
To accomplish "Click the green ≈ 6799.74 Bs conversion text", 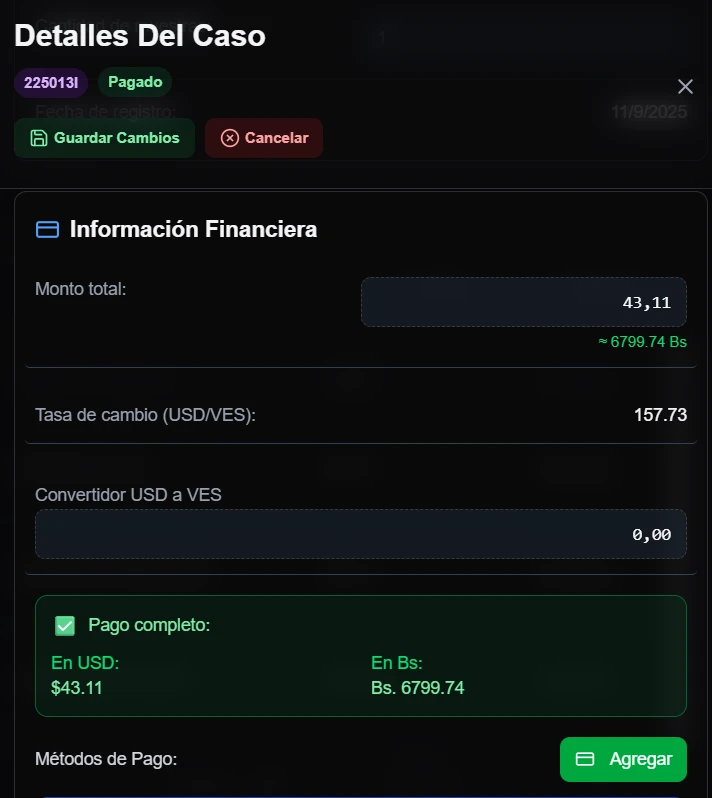I will (642, 342).
